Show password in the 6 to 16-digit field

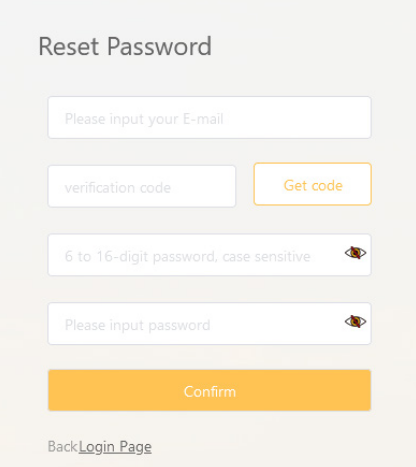tap(355, 253)
